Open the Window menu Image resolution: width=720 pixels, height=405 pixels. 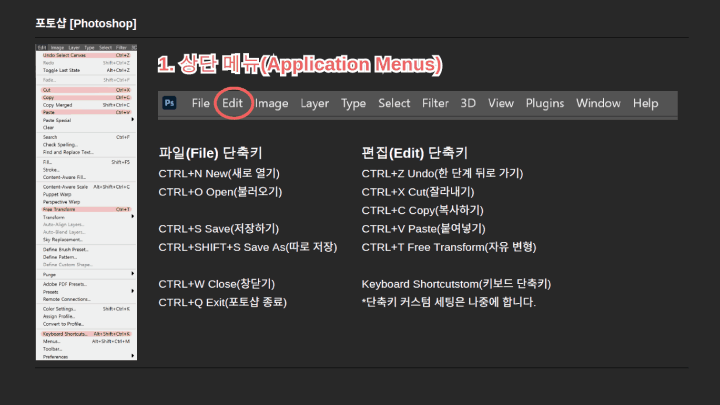598,103
